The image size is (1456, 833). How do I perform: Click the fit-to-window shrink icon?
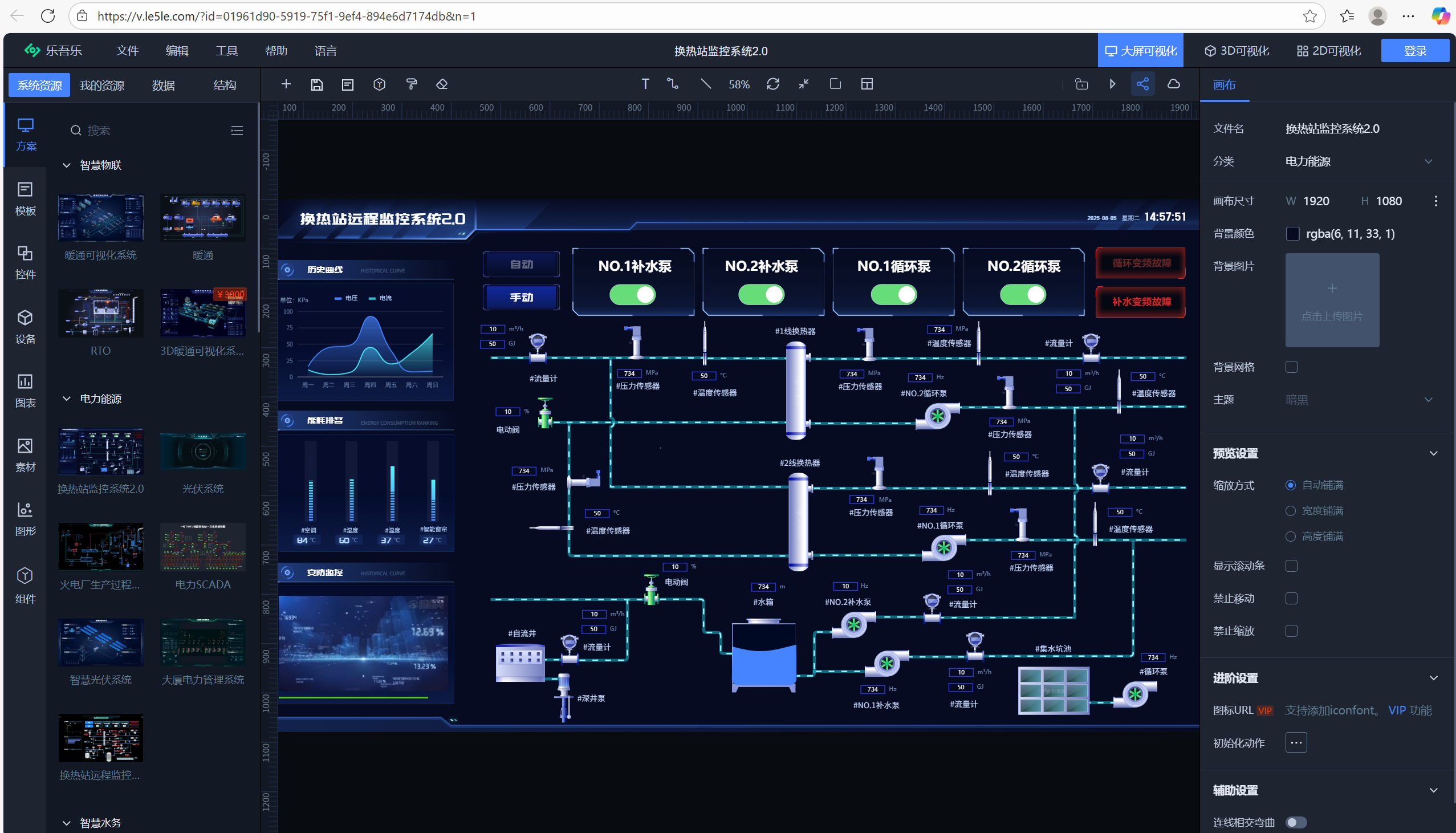[x=803, y=84]
